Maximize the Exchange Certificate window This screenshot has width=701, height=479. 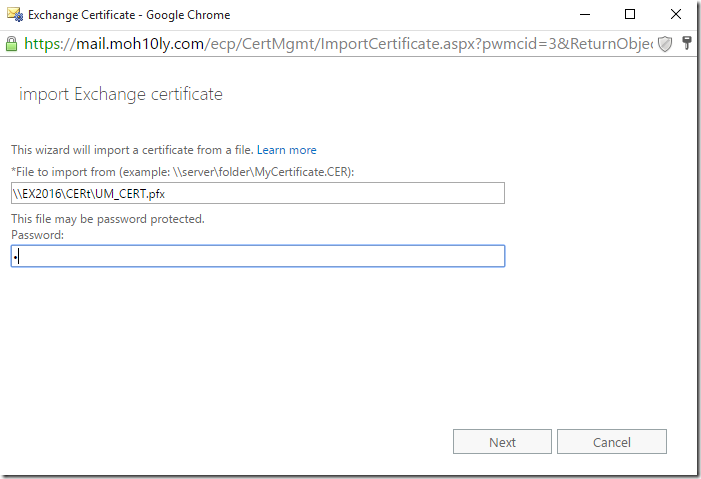pos(629,14)
